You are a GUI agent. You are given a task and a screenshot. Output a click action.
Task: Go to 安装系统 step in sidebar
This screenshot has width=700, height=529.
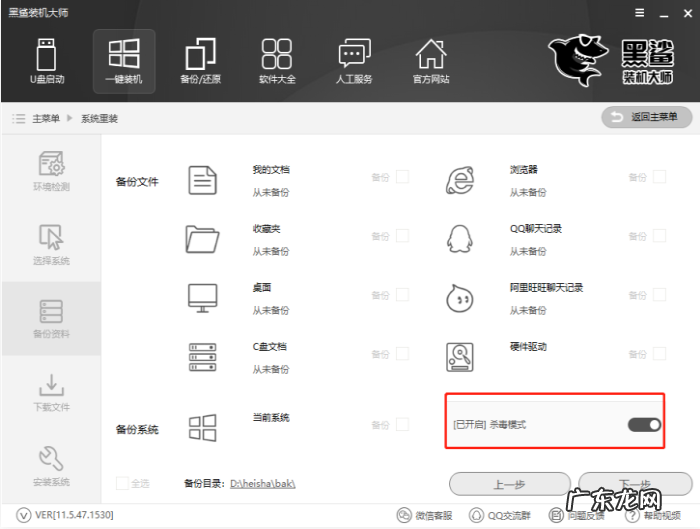point(51,466)
